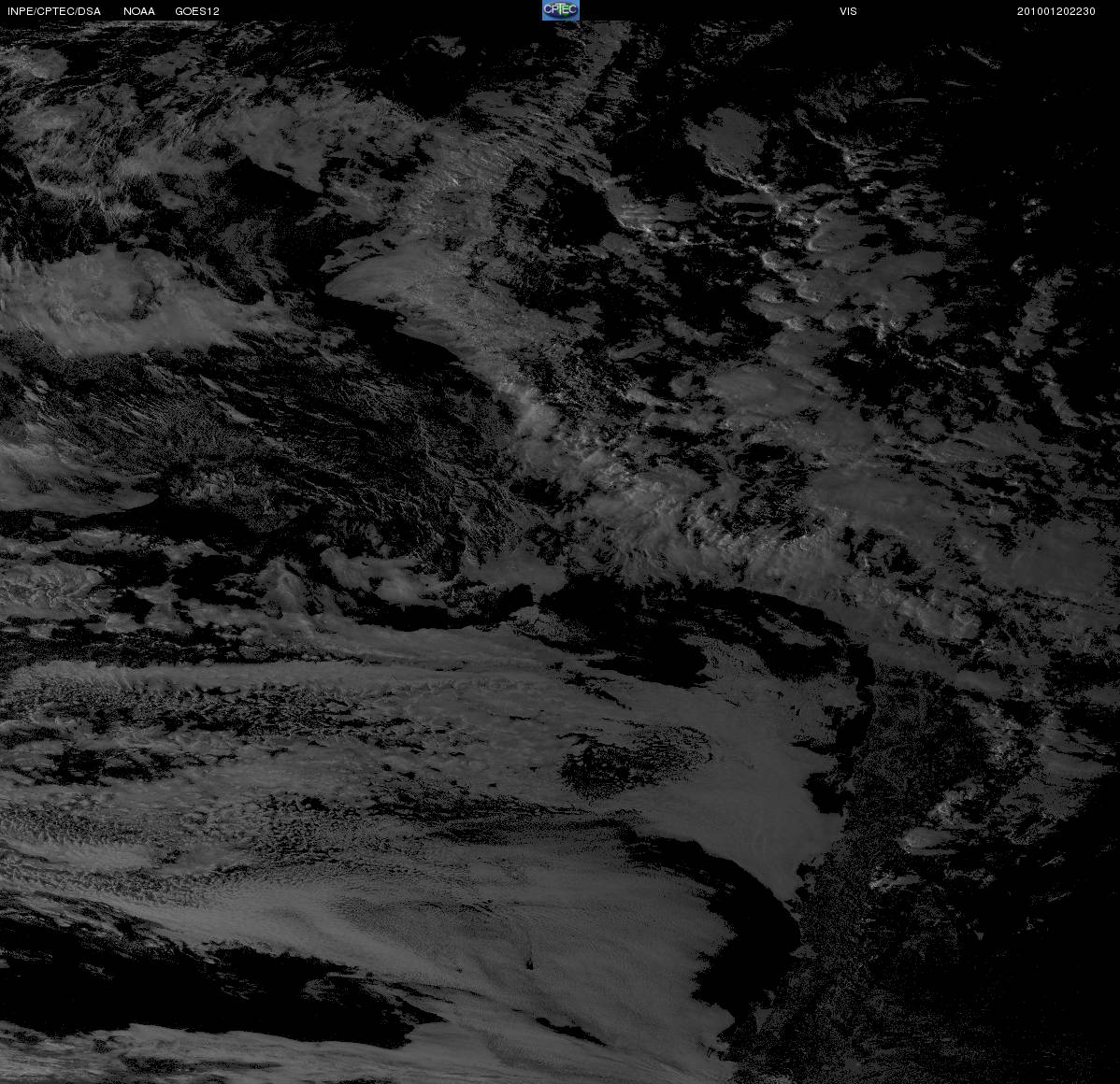Click the VIS channel label
Viewport: 1120px width, 1084px height.
[849, 11]
